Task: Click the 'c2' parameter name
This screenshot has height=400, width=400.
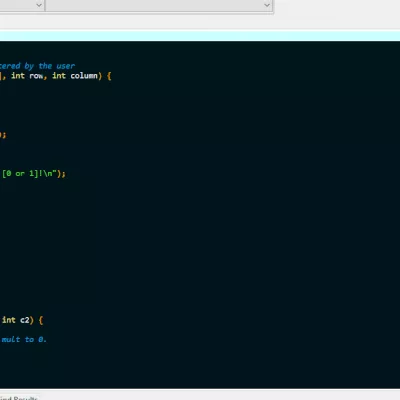Action: [25, 320]
